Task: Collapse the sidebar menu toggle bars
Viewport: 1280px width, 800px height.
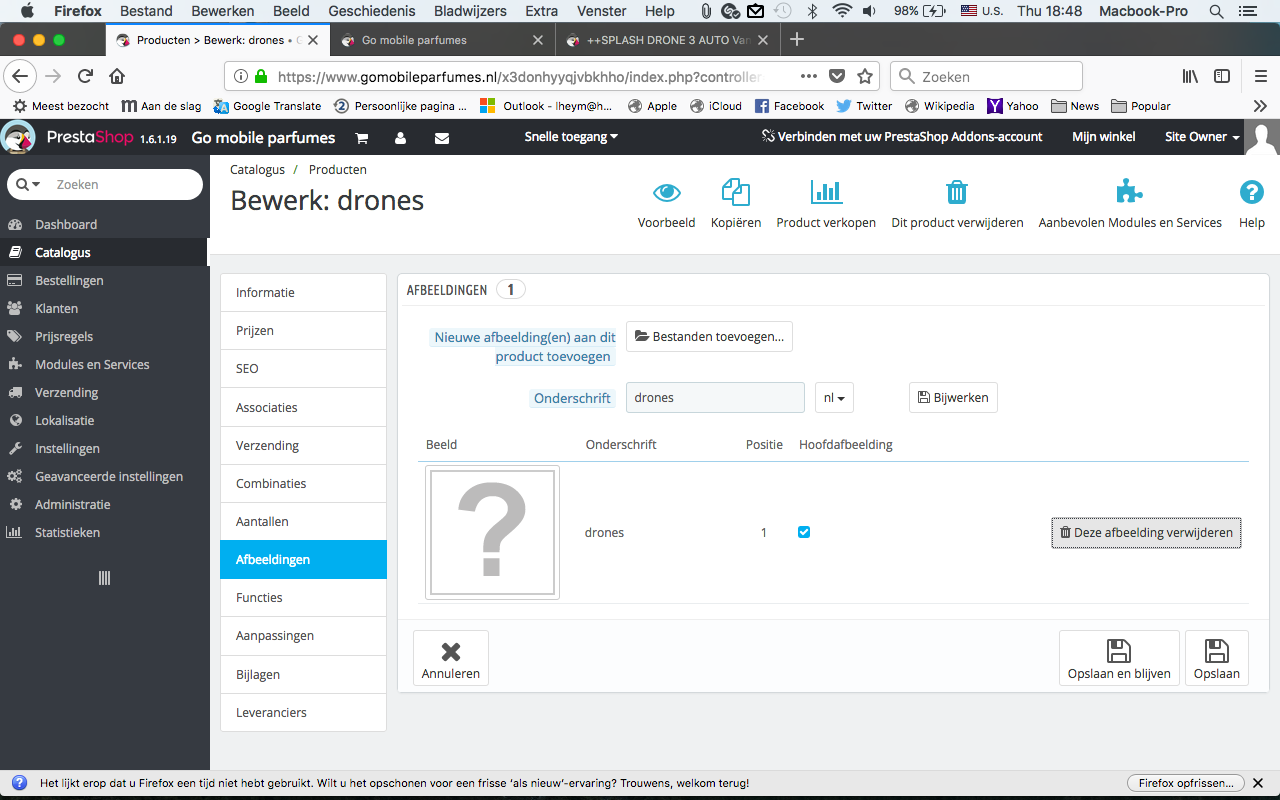Action: (104, 578)
